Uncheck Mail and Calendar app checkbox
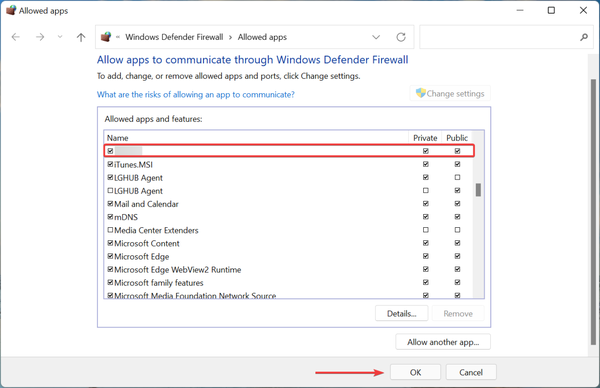 (x=110, y=204)
